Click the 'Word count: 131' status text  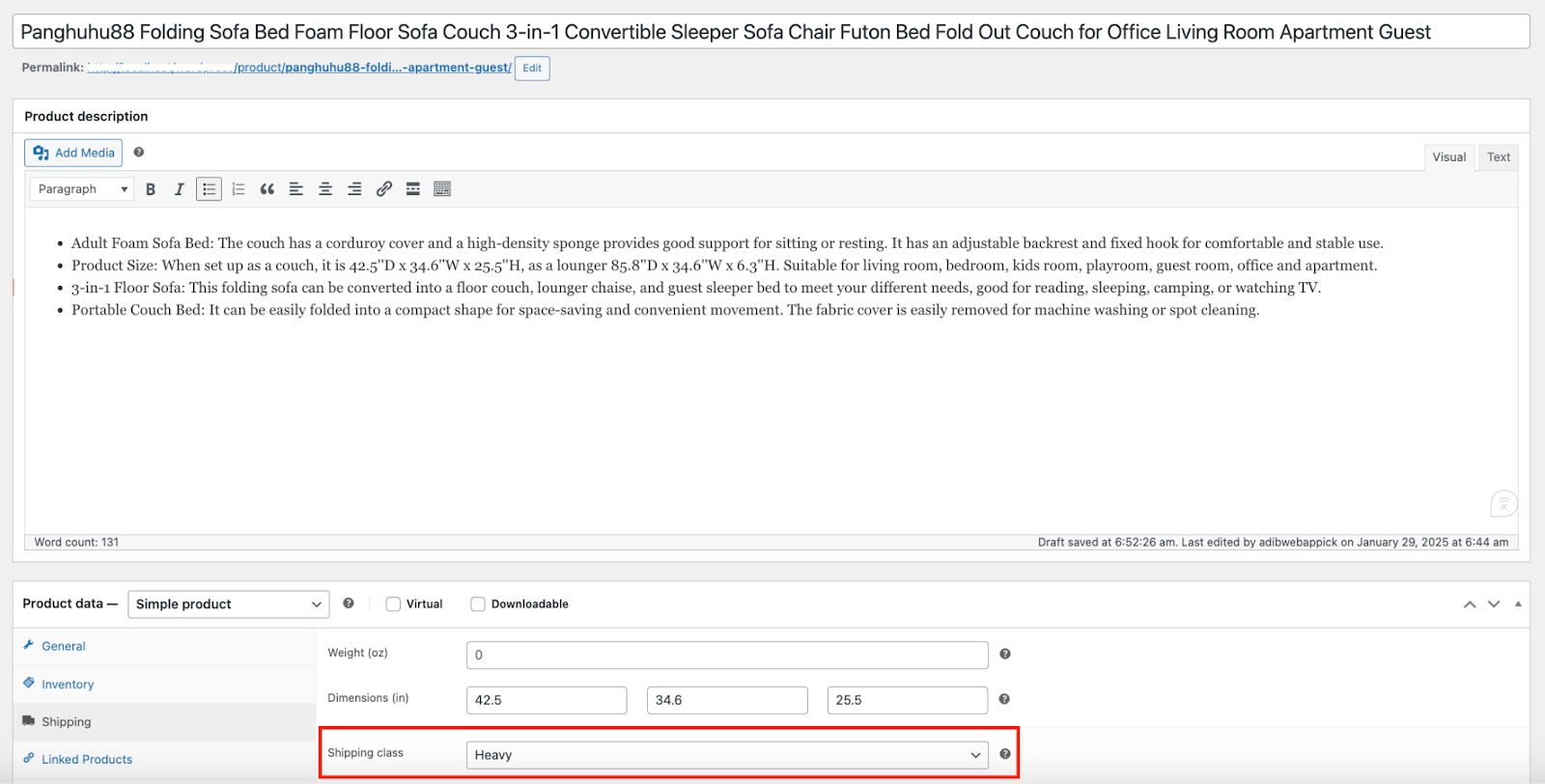coord(76,543)
